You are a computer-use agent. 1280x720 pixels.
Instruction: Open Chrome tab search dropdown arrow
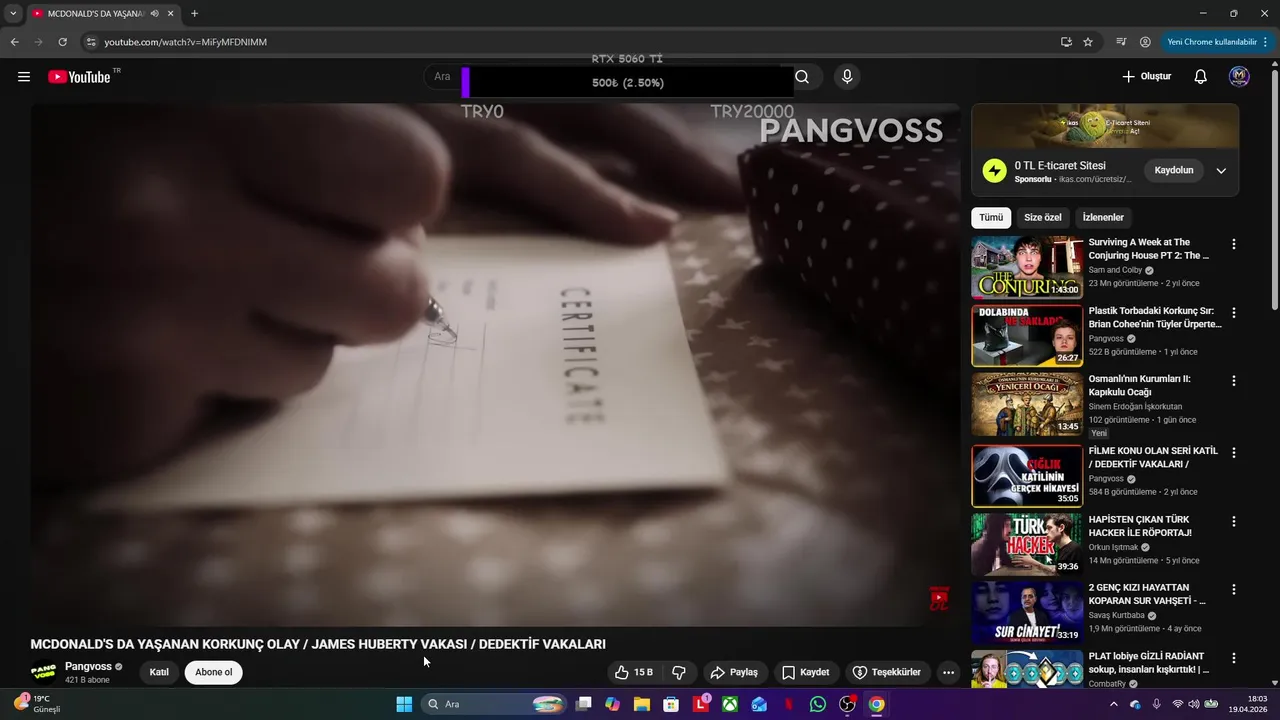[13, 14]
